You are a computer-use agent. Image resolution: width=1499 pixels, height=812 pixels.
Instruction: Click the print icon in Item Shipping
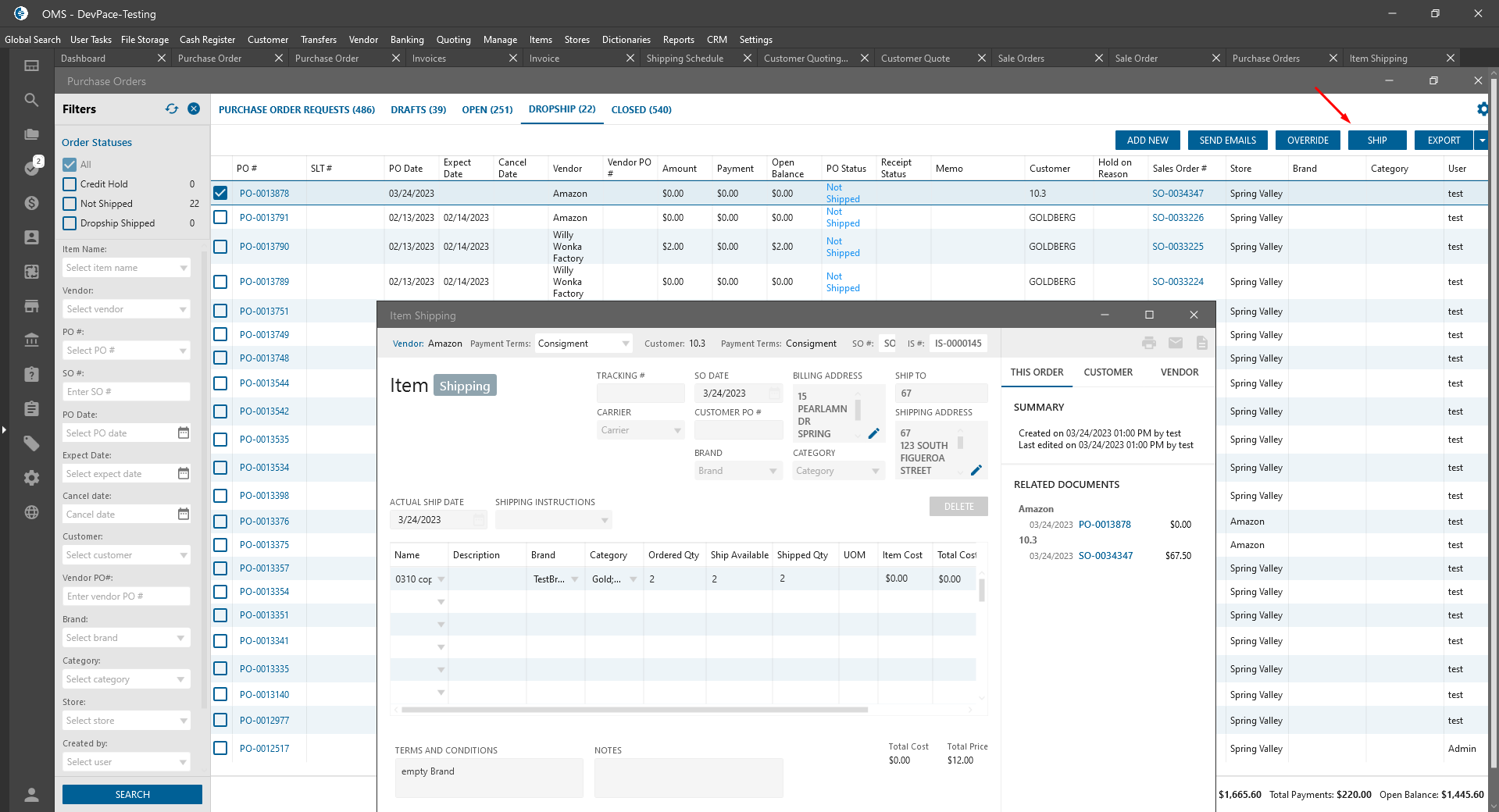point(1148,343)
